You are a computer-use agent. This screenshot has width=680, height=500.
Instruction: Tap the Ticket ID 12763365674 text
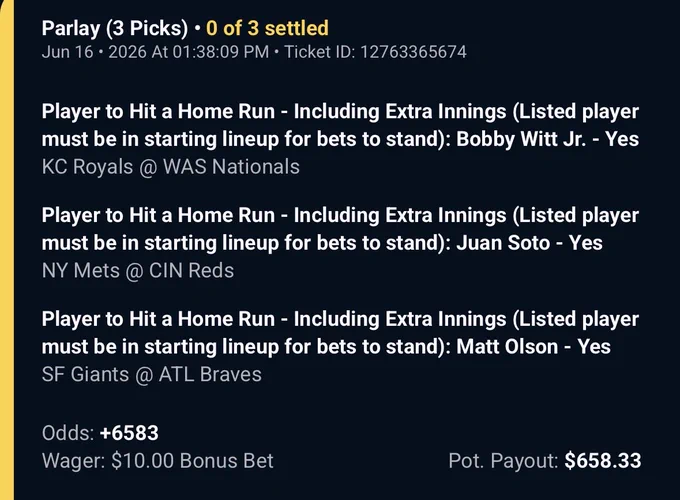(x=375, y=52)
